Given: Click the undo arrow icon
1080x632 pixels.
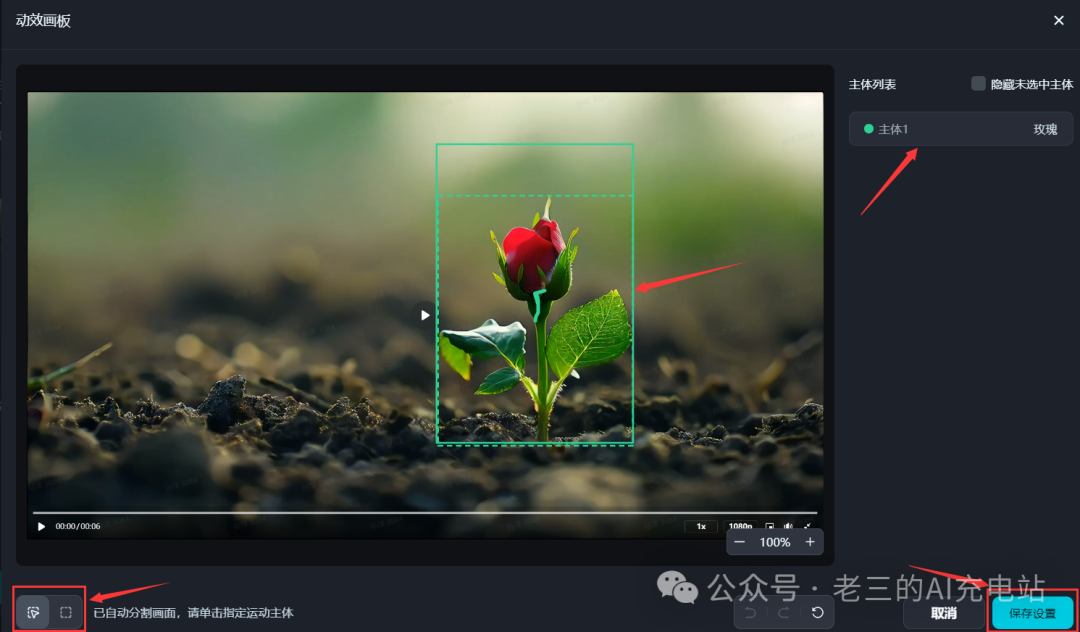Looking at the screenshot, I should click(751, 612).
